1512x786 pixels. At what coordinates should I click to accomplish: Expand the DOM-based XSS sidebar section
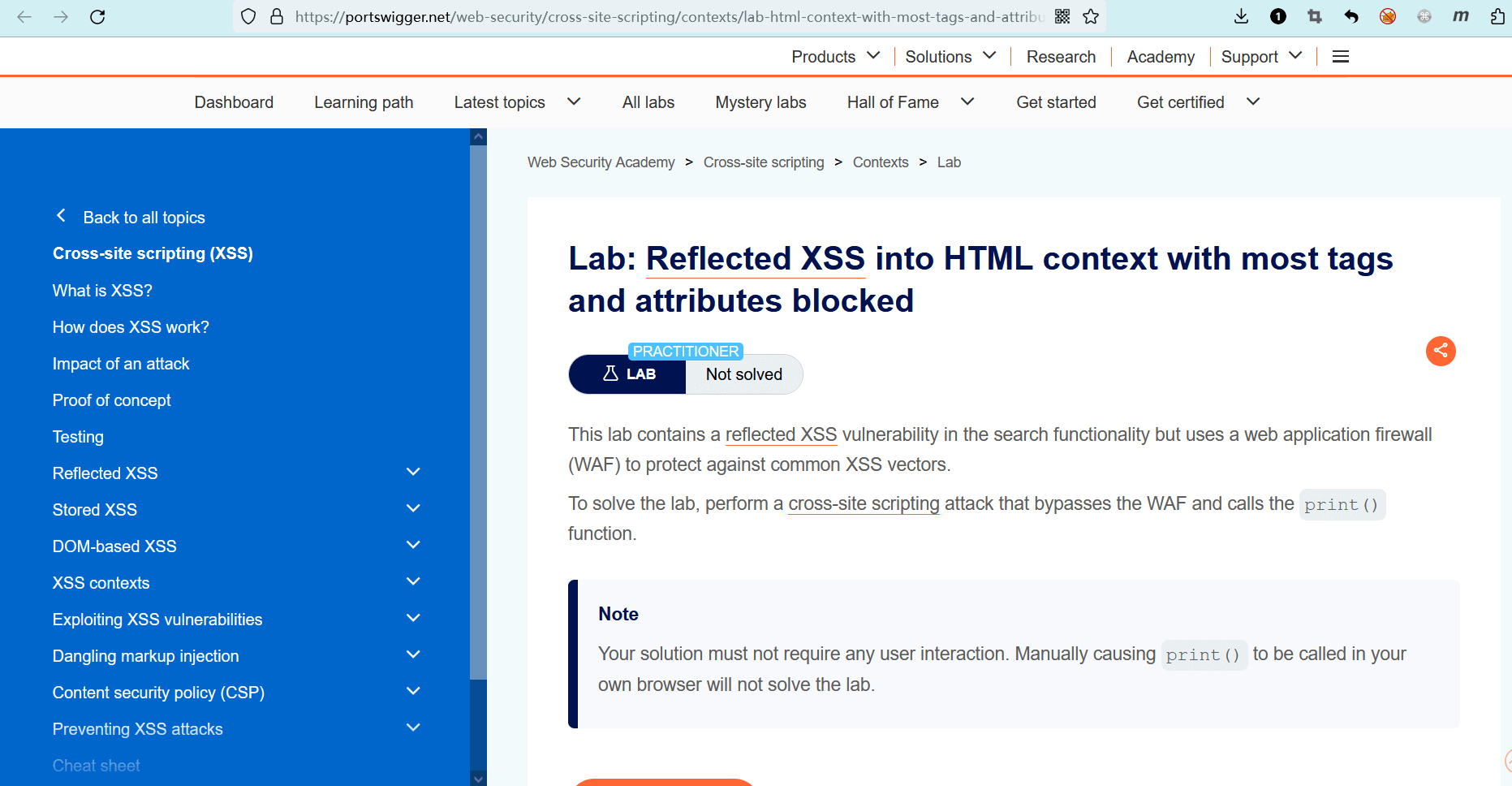(x=413, y=546)
